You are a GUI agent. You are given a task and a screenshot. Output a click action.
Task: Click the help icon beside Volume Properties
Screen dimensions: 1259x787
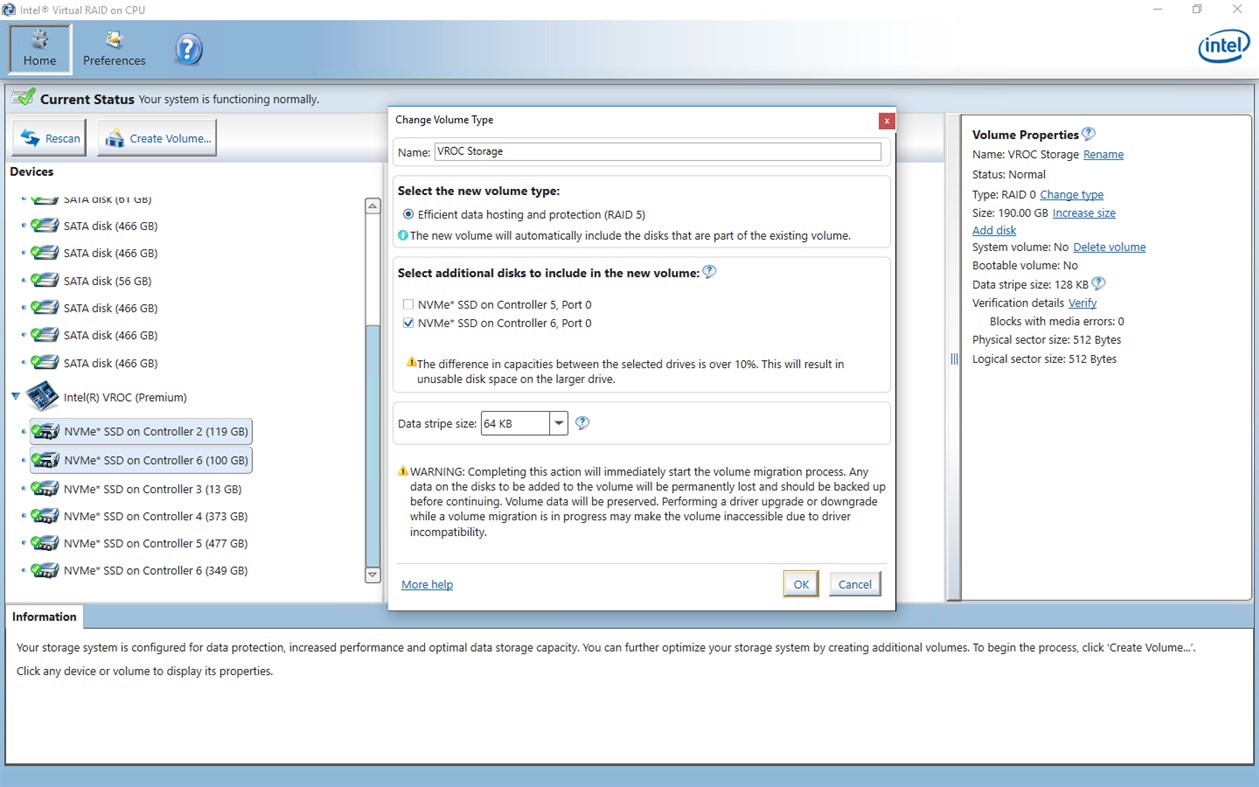[1090, 133]
